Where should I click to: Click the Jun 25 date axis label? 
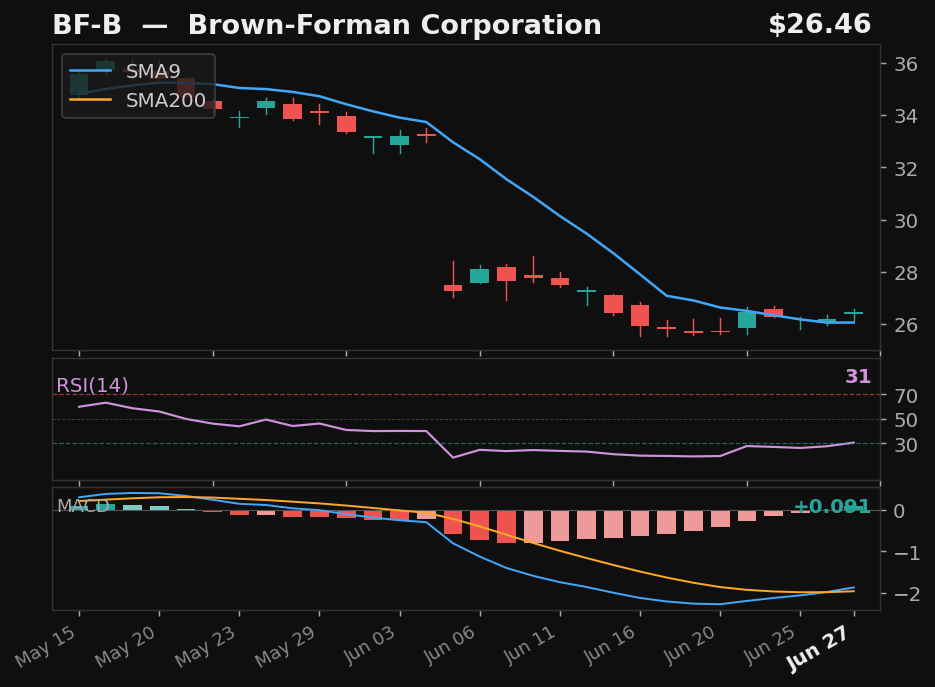pyautogui.click(x=769, y=645)
